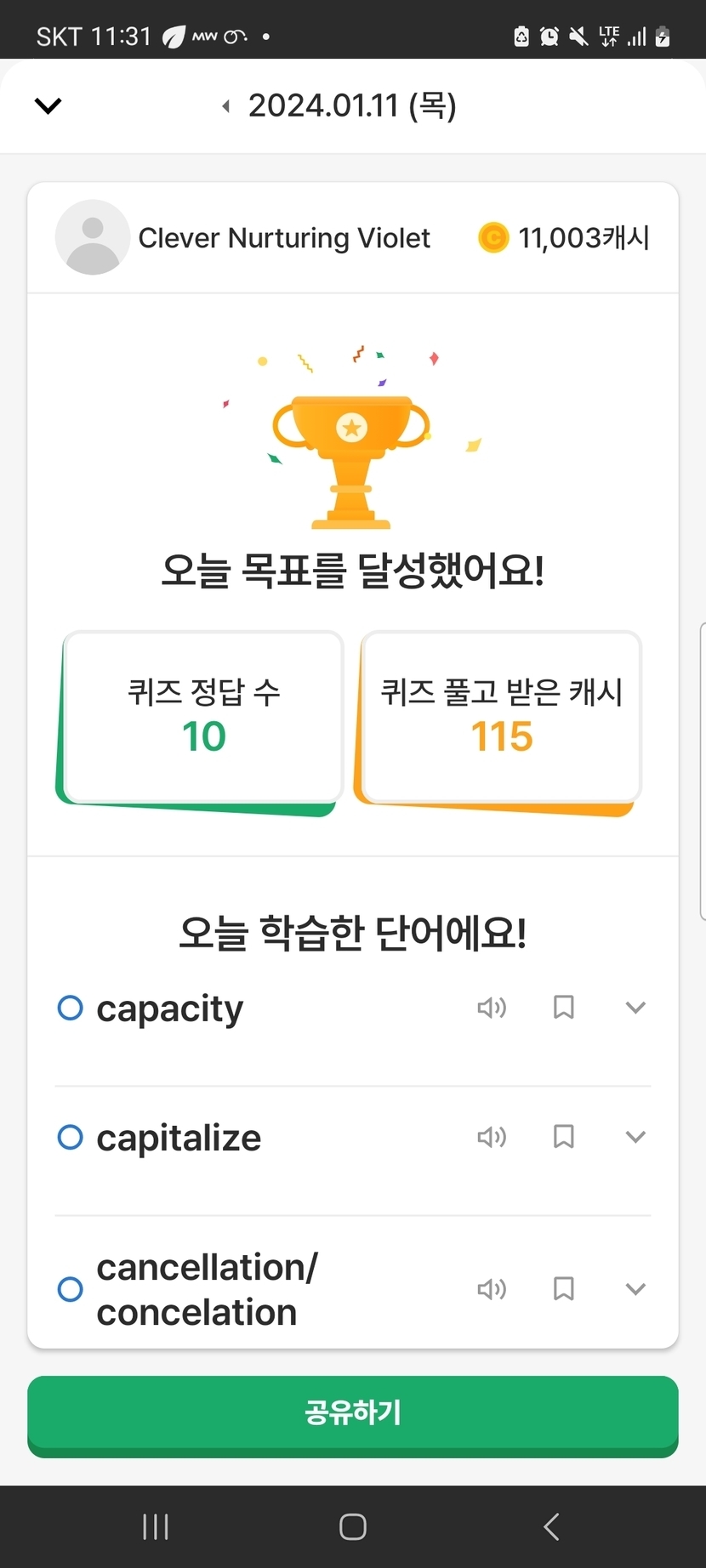Expand details for cancellation/concelation
This screenshot has width=706, height=1568.
[635, 1289]
